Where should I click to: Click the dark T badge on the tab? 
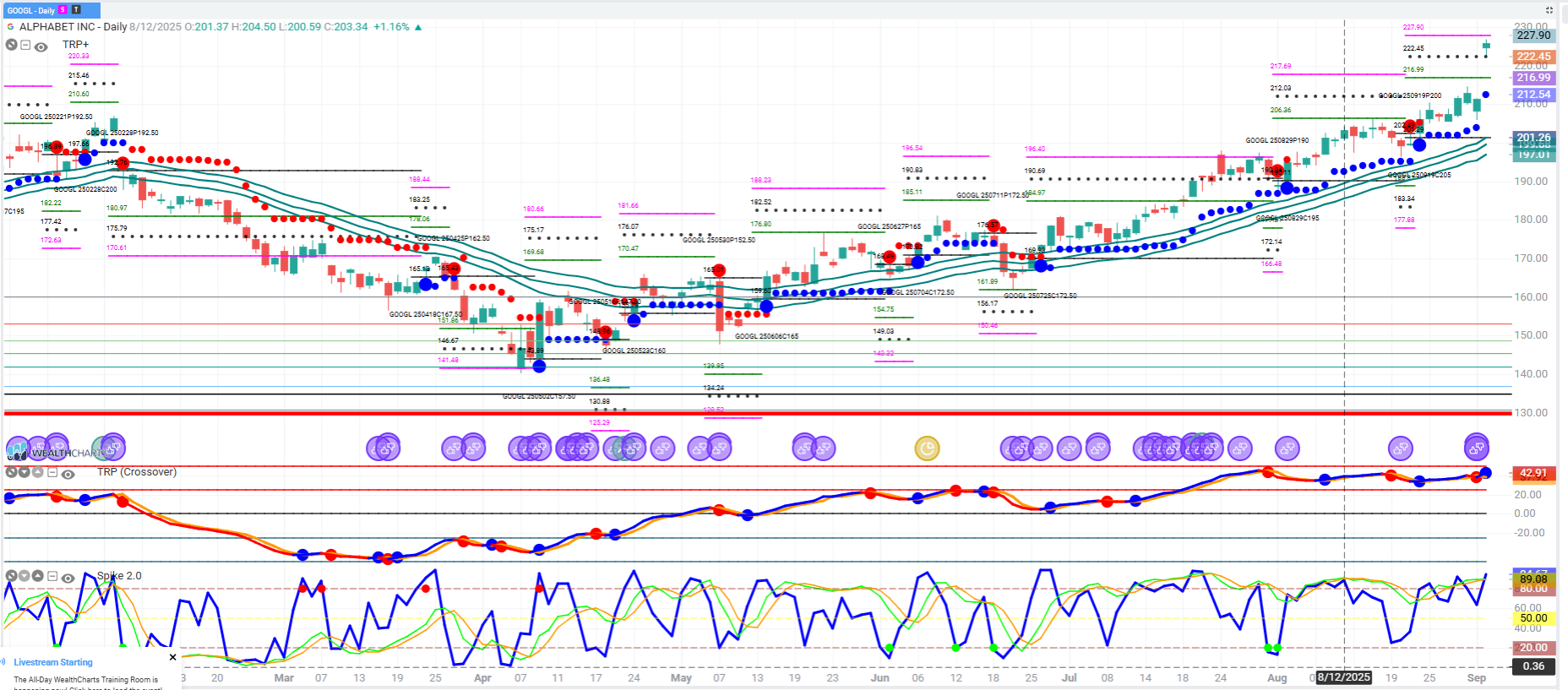tap(76, 10)
